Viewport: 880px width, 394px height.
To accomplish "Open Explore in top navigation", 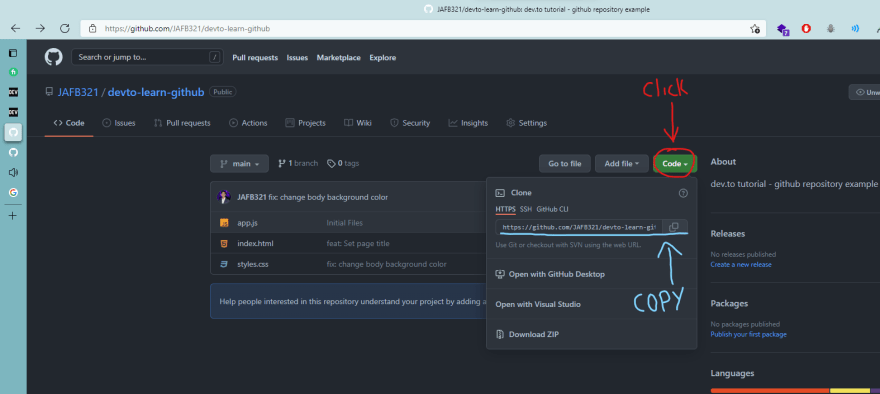I will point(383,57).
